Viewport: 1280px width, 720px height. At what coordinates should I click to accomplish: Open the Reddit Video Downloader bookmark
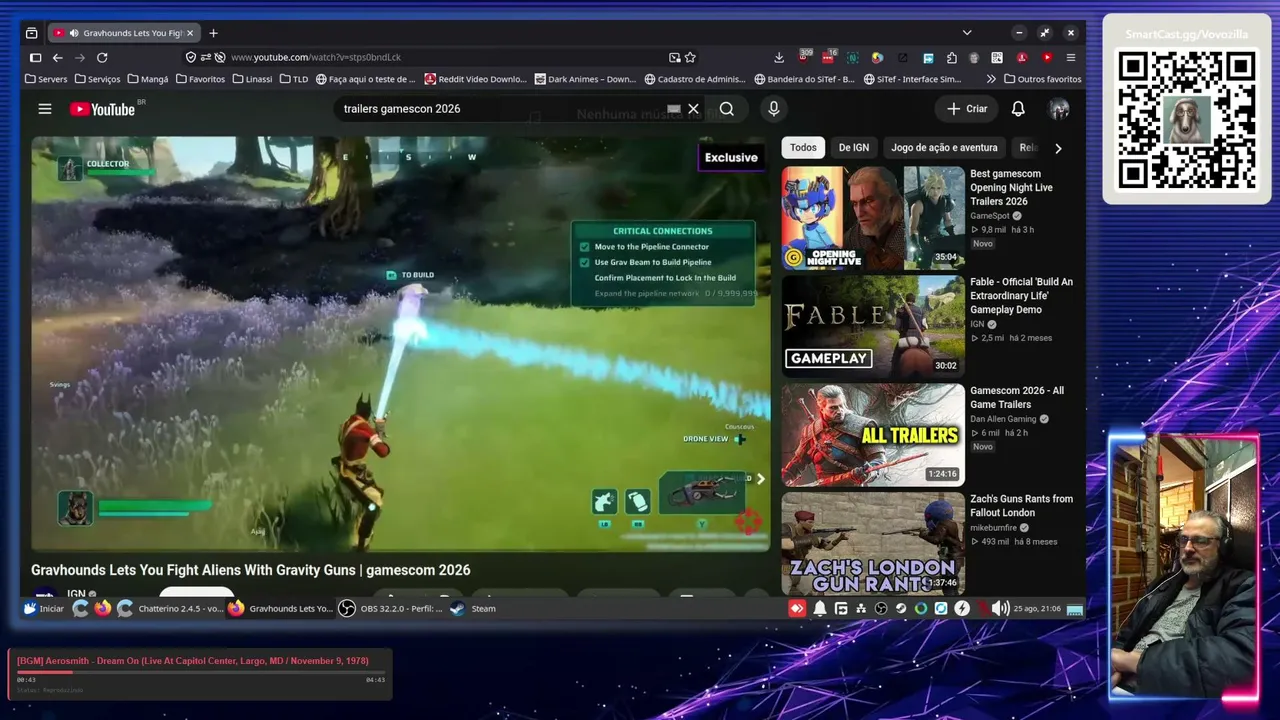[476, 79]
